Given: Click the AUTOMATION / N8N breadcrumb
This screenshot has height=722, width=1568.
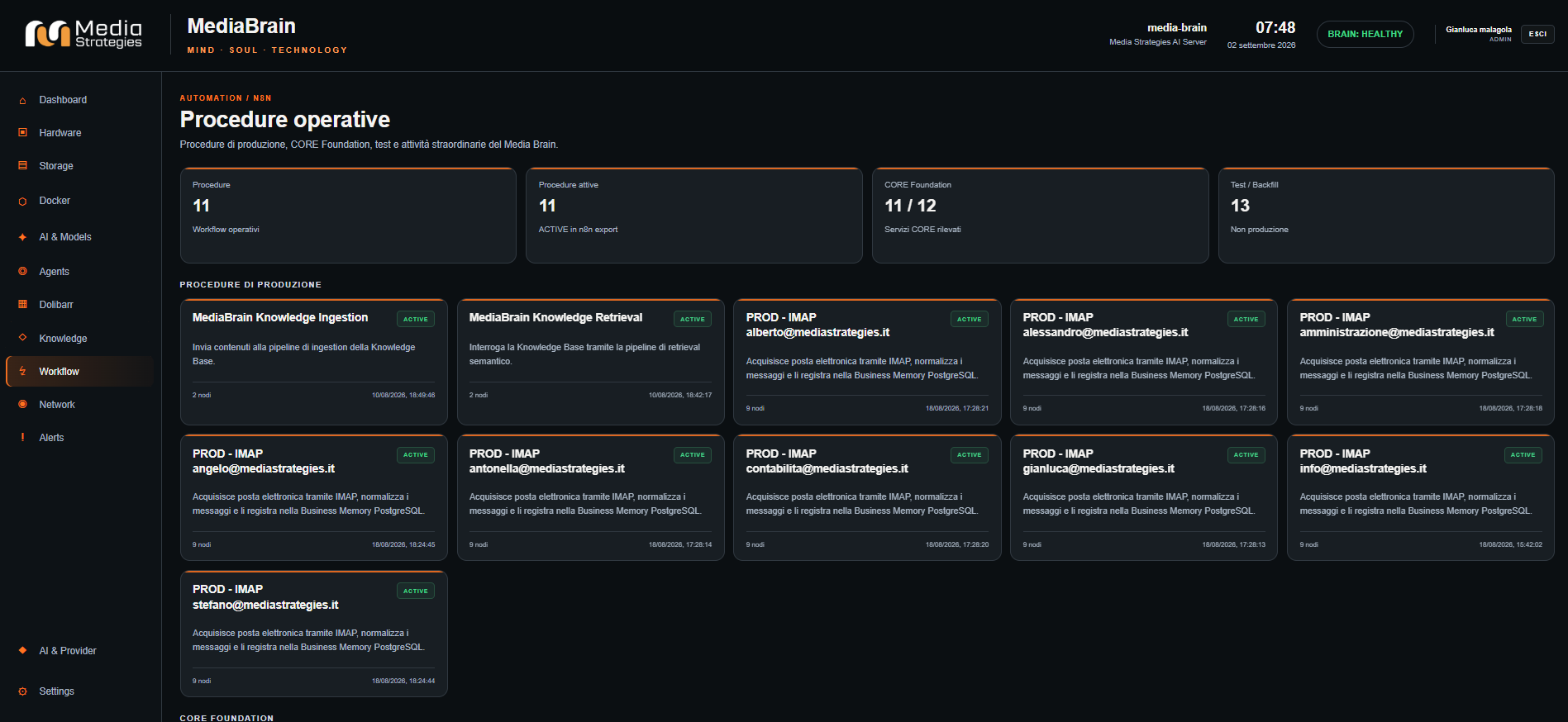Looking at the screenshot, I should pos(226,98).
